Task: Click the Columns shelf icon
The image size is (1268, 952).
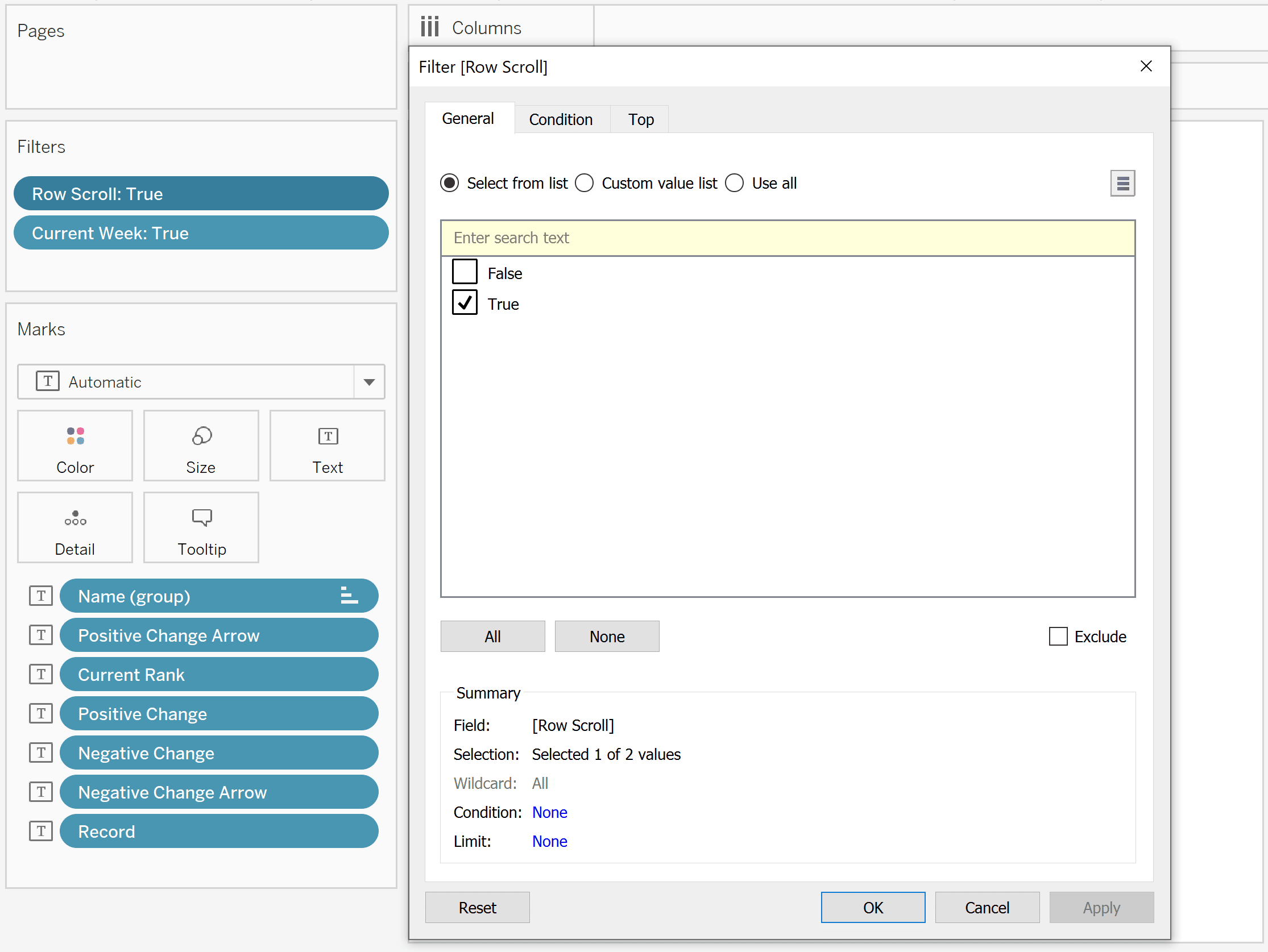Action: click(430, 27)
